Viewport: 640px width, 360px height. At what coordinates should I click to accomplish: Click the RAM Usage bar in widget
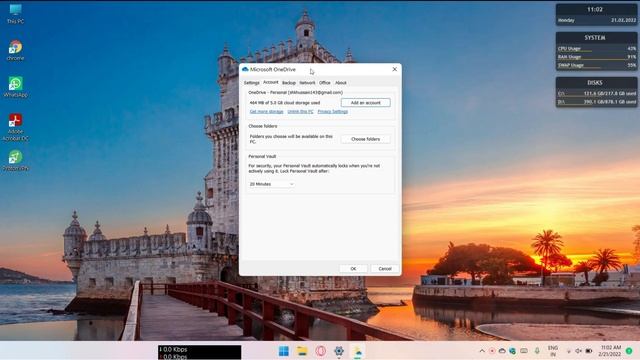point(596,57)
